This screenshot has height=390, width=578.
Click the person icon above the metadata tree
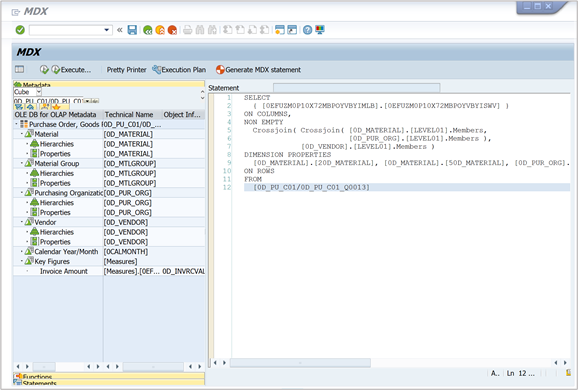(x=45, y=107)
